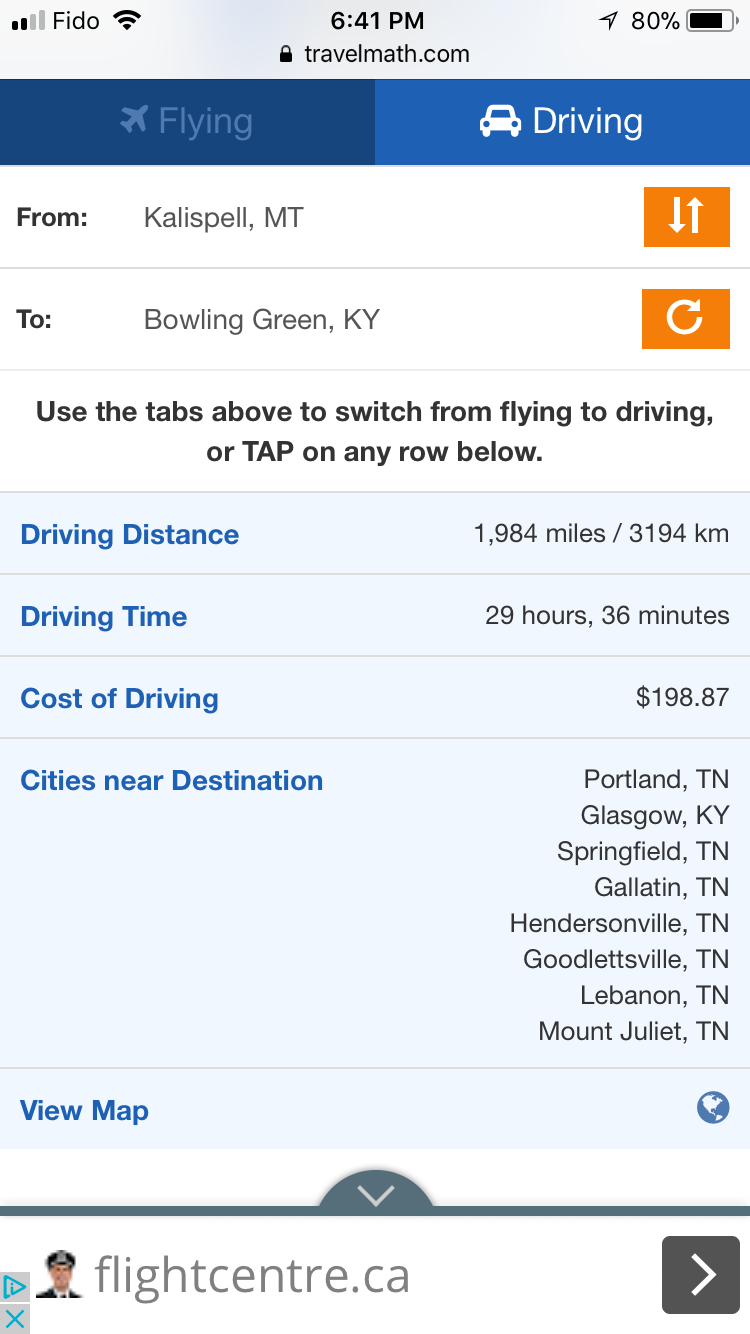Edit the To field Bowling Green, KY

(x=262, y=320)
